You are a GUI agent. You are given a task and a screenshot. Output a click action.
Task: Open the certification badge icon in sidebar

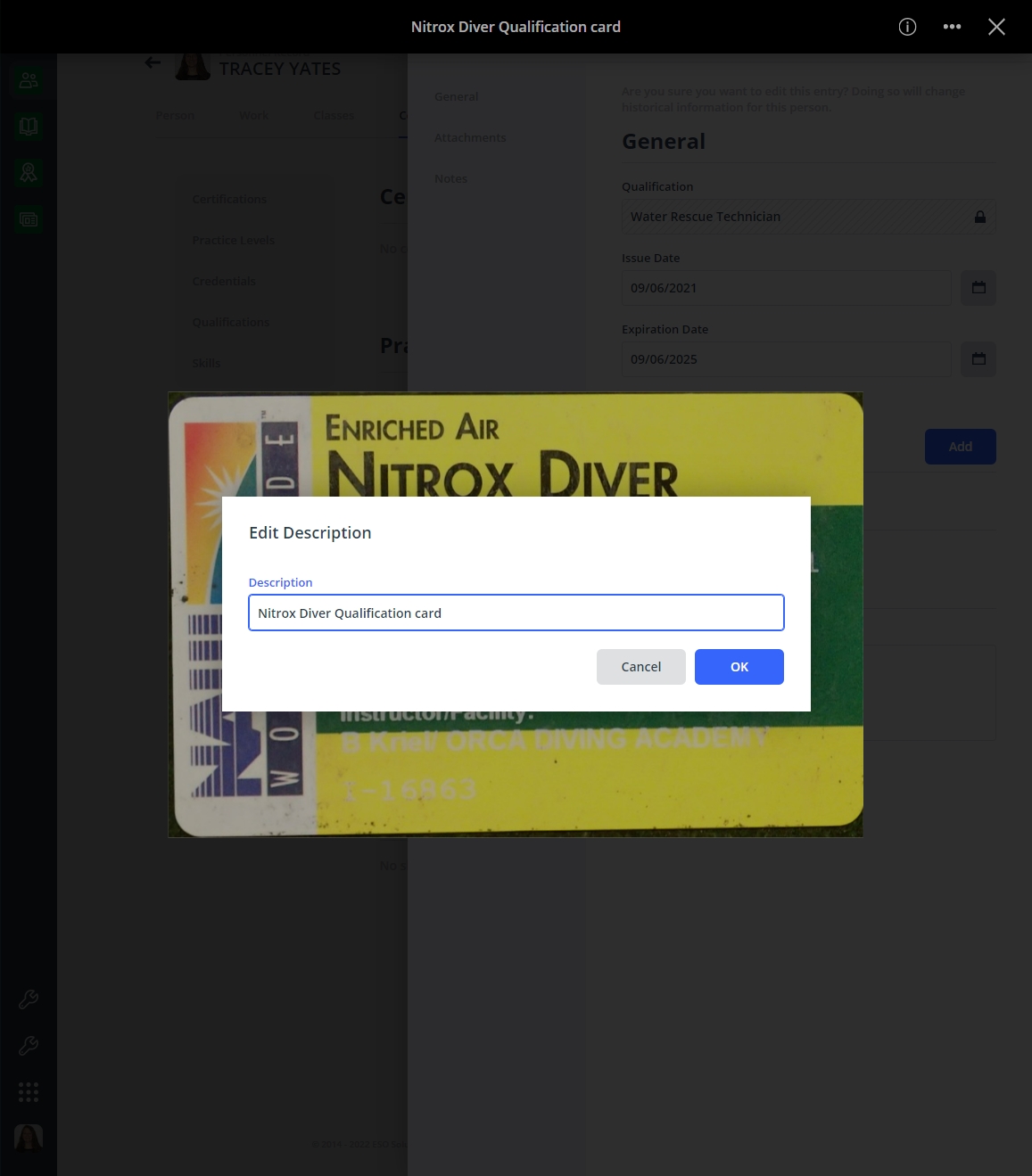coord(29,173)
